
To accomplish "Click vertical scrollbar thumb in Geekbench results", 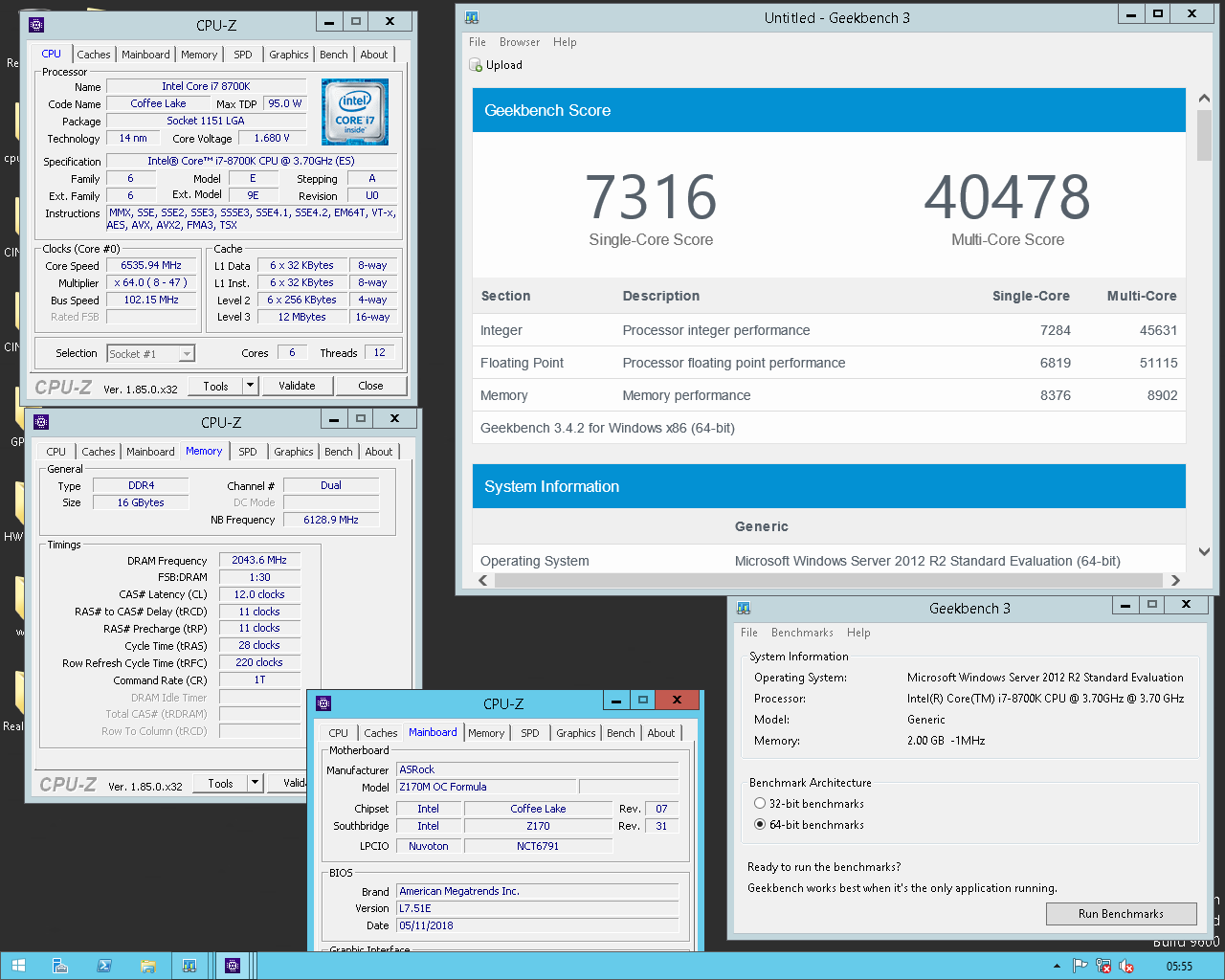I will click(x=1204, y=133).
